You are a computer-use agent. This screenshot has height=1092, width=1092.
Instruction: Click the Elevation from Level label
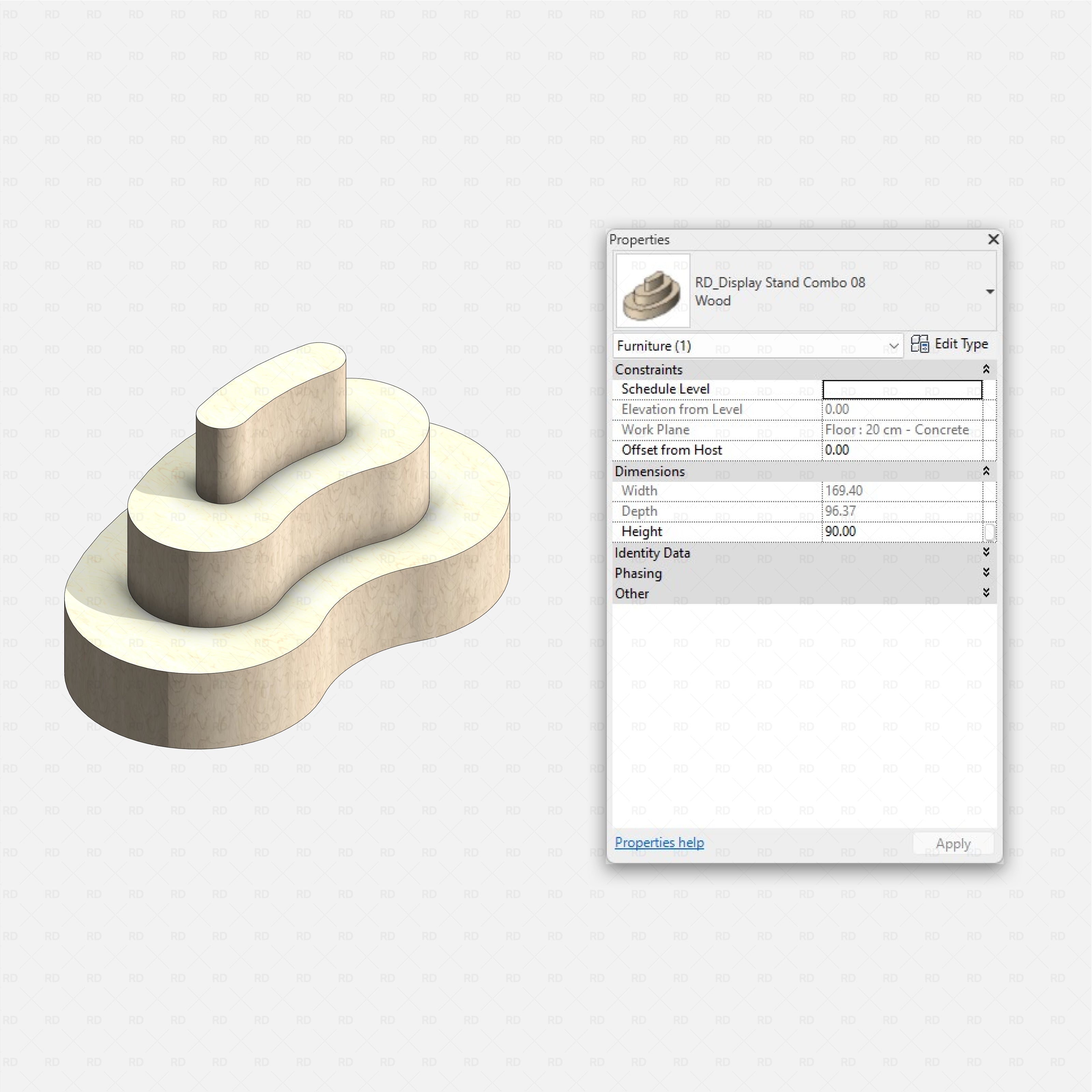pyautogui.click(x=682, y=409)
